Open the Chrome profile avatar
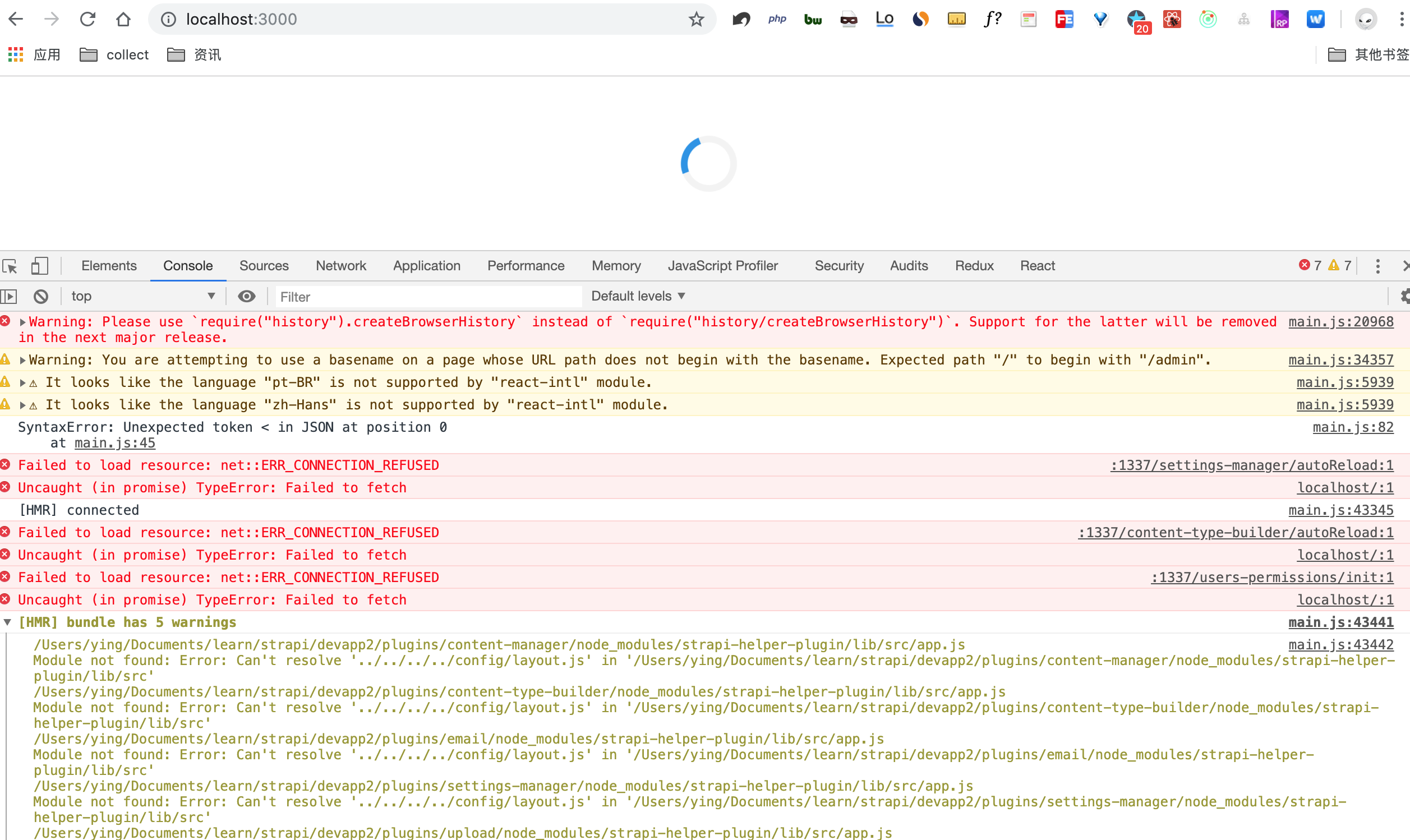Screen dimensions: 1410x840 (x=1366, y=19)
